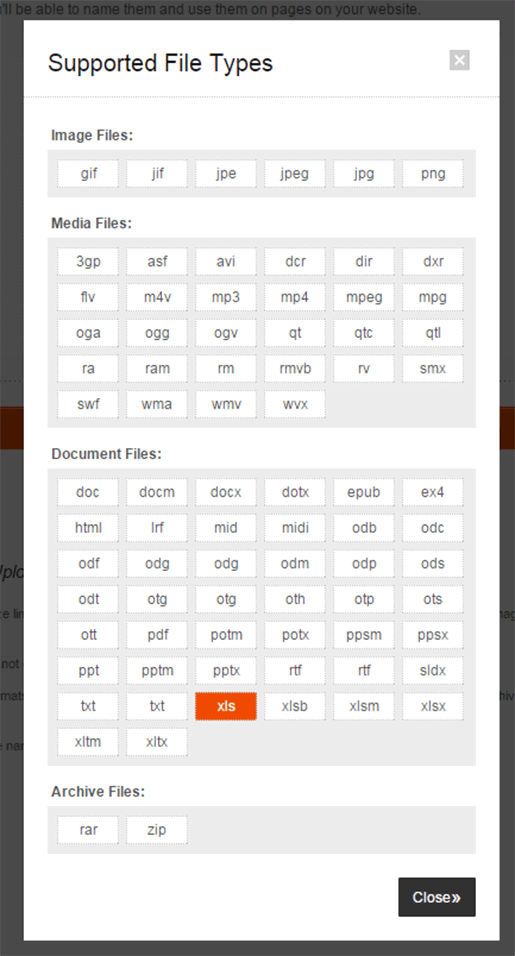The height and width of the screenshot is (956, 515).
Task: Click the 3gp media type chip
Action: point(88,261)
